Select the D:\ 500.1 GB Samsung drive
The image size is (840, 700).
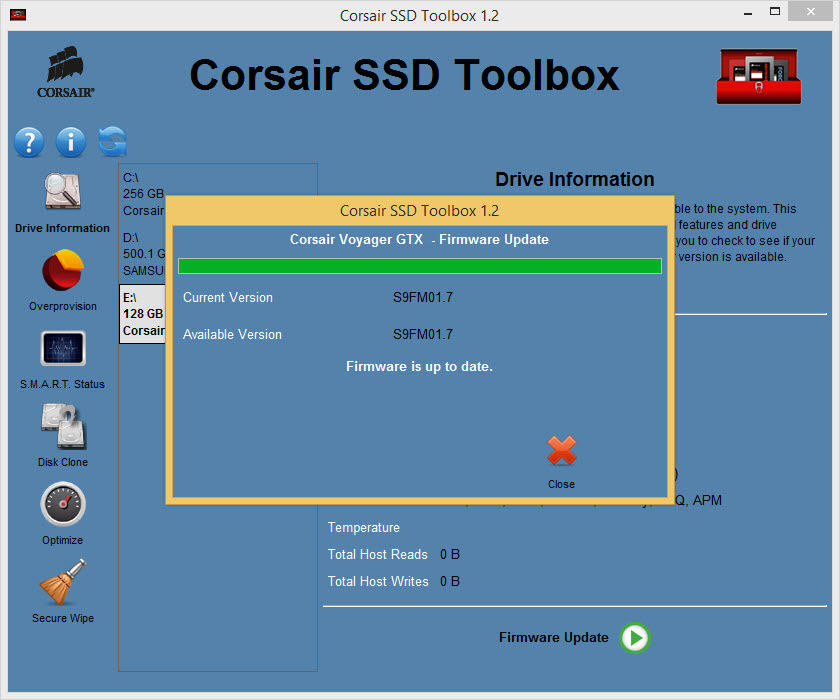tap(143, 254)
